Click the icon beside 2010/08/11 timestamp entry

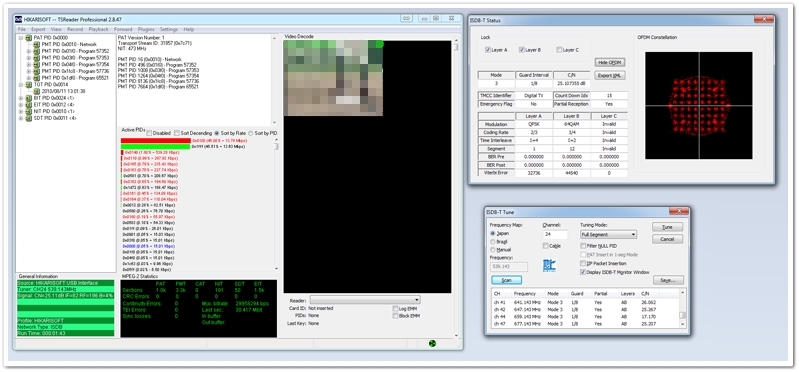pos(37,91)
